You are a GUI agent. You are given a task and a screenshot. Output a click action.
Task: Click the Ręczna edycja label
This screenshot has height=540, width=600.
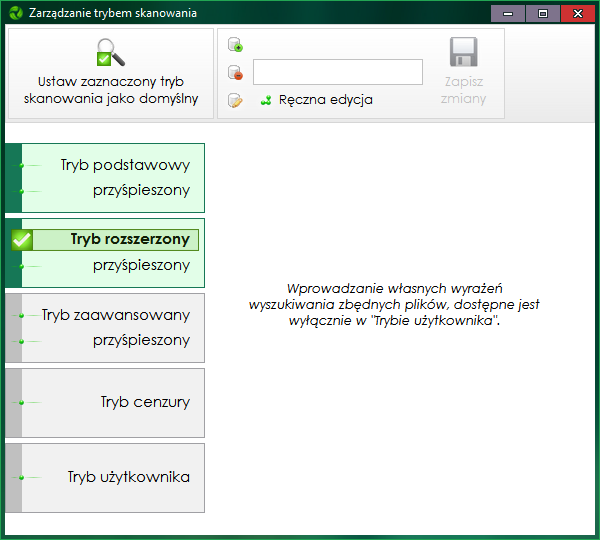coord(326,100)
